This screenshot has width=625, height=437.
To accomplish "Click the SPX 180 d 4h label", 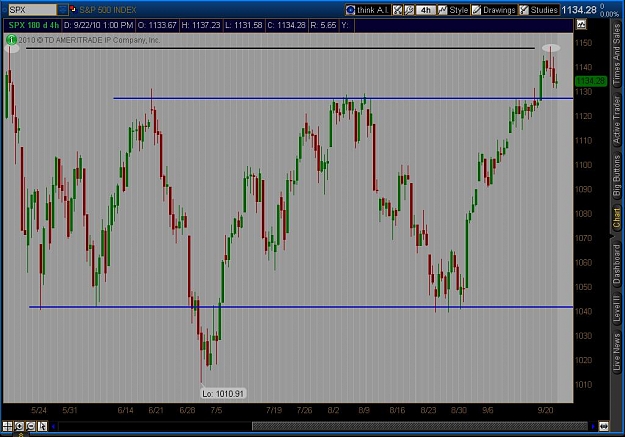I will [33, 25].
